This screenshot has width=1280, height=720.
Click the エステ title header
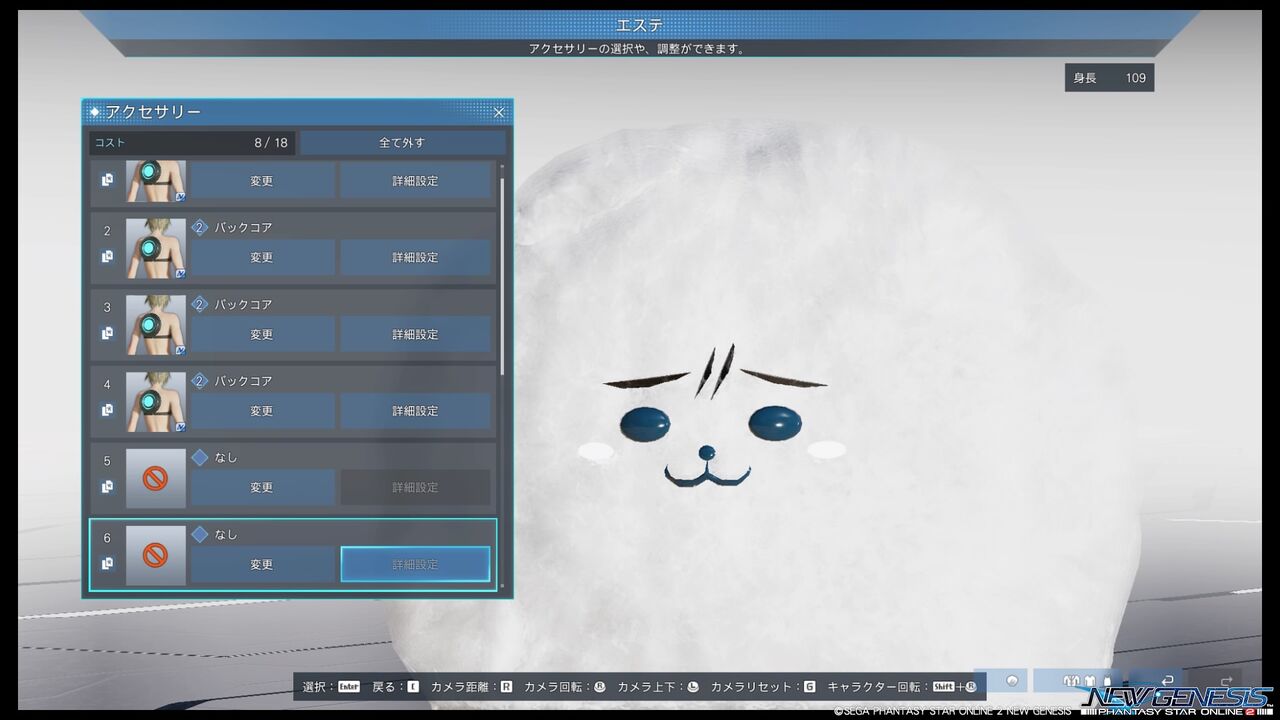640,25
